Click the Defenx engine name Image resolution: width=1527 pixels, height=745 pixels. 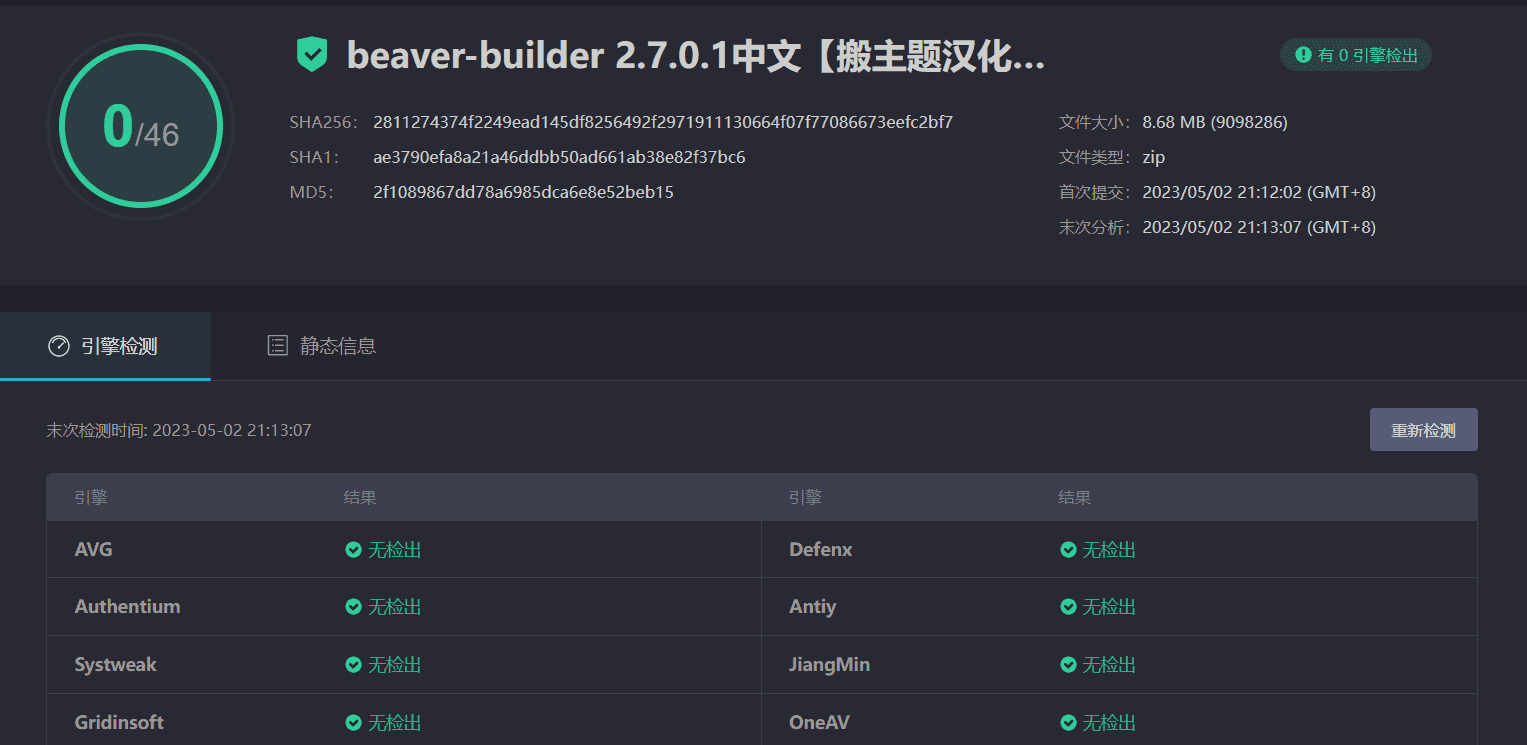[820, 549]
